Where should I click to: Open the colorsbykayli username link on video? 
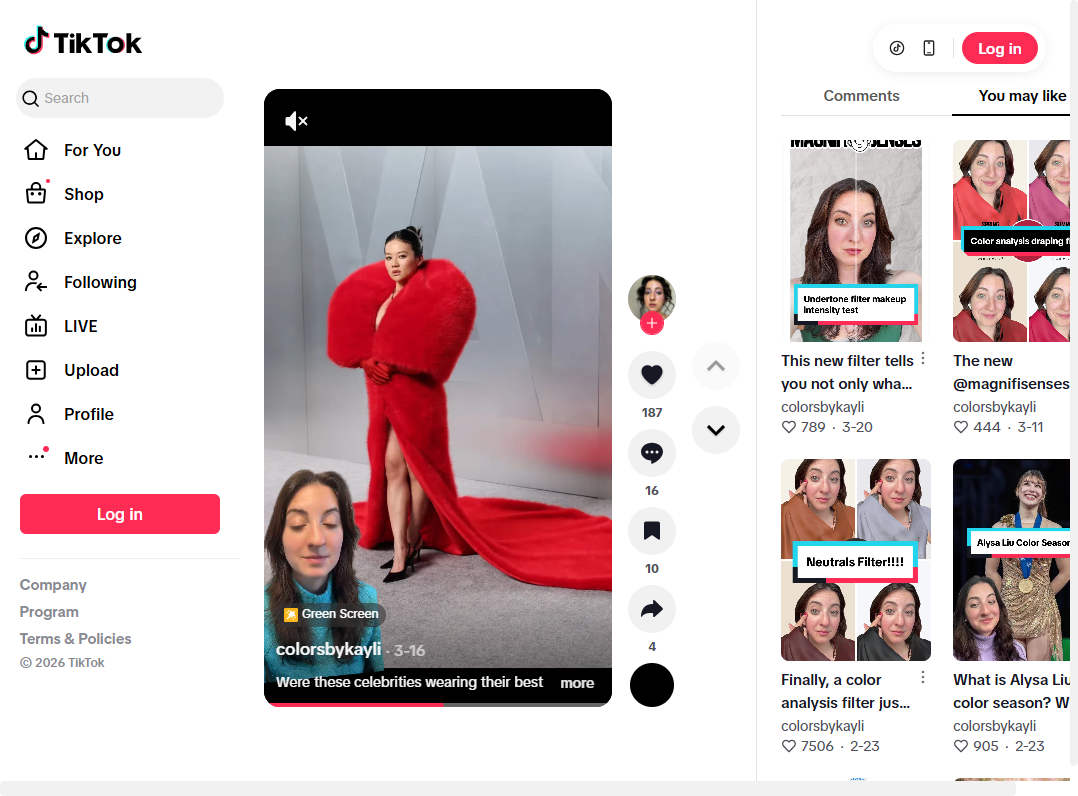328,650
